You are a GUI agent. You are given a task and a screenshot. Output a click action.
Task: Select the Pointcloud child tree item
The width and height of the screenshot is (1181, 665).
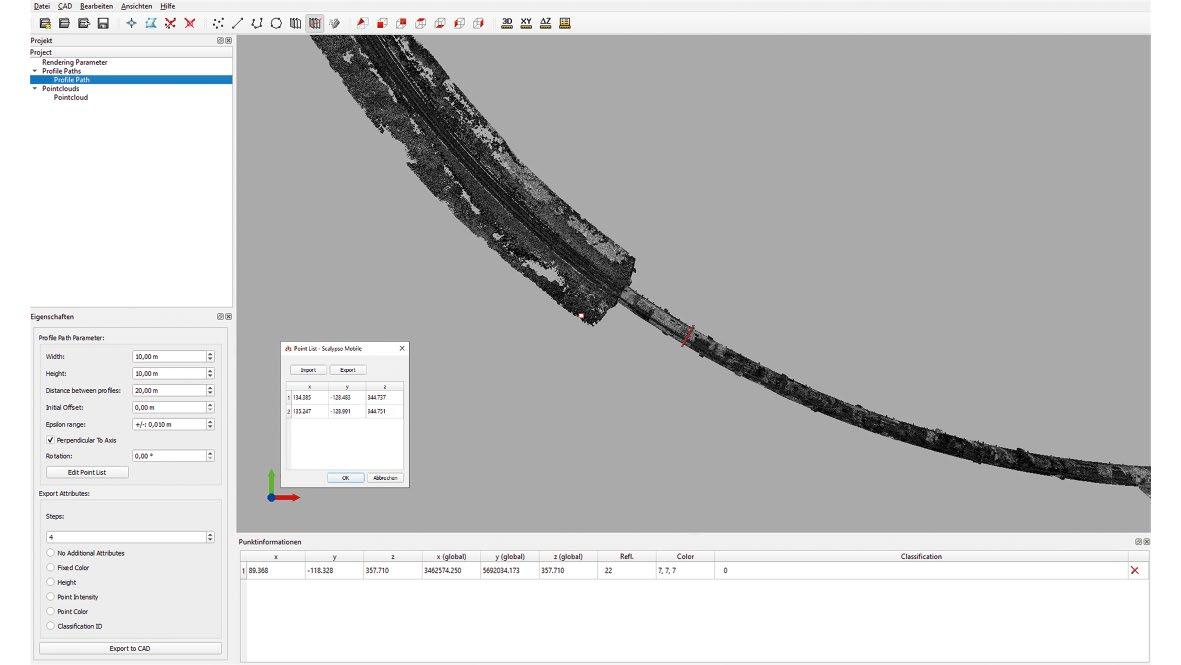click(x=71, y=97)
